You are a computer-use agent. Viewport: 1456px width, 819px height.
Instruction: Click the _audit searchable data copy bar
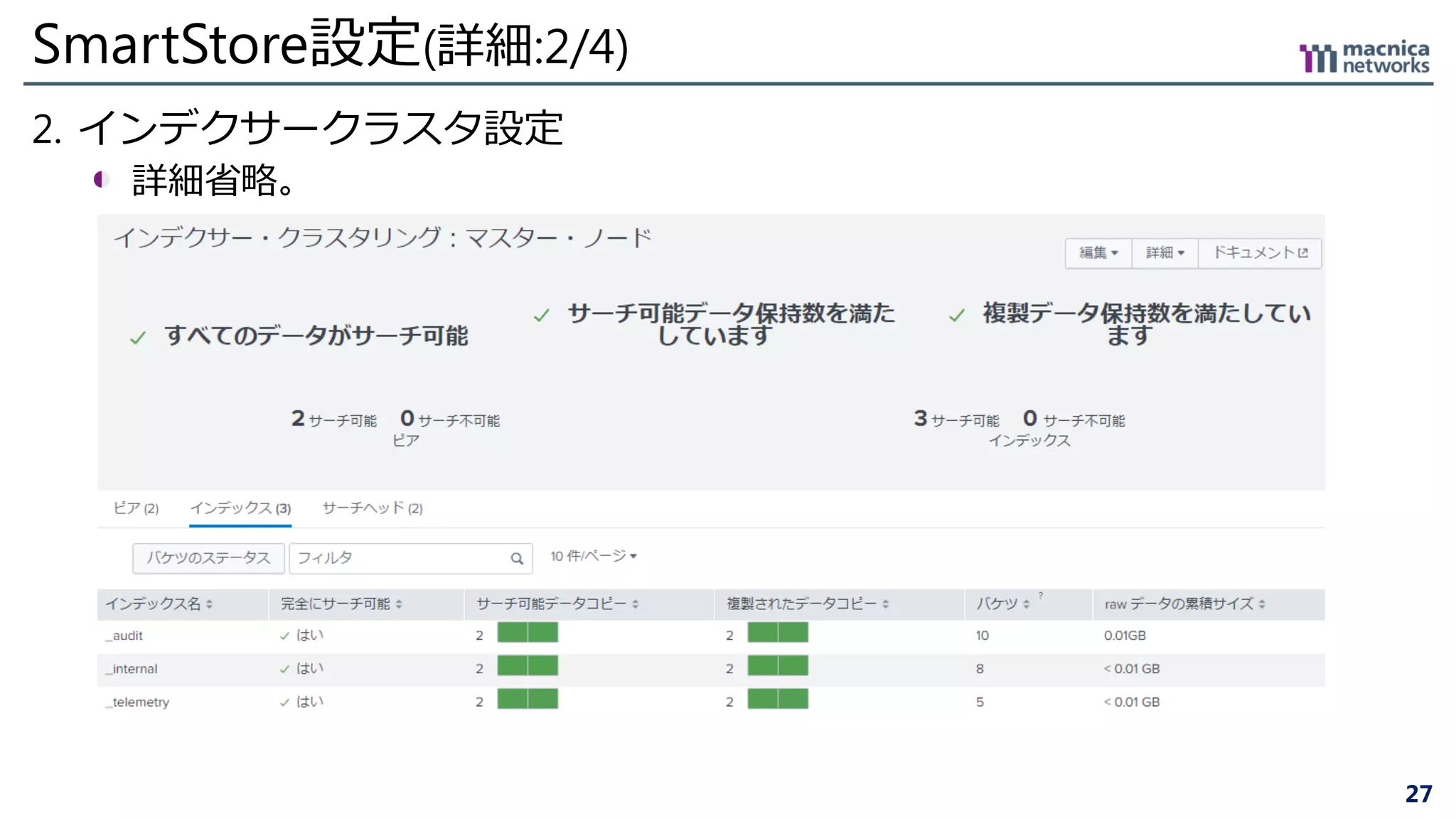[528, 633]
